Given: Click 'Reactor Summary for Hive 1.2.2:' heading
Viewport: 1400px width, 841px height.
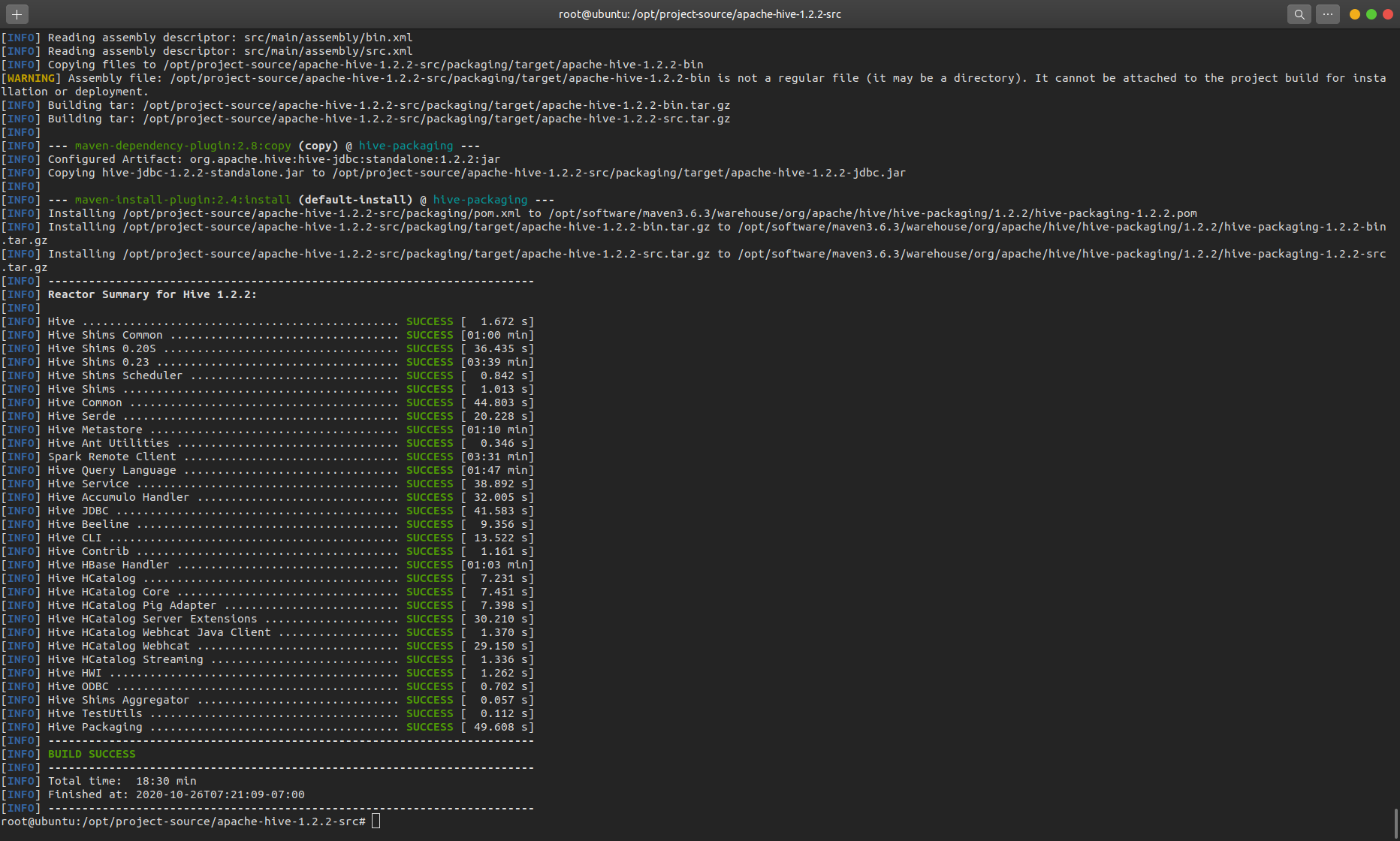Looking at the screenshot, I should [152, 294].
